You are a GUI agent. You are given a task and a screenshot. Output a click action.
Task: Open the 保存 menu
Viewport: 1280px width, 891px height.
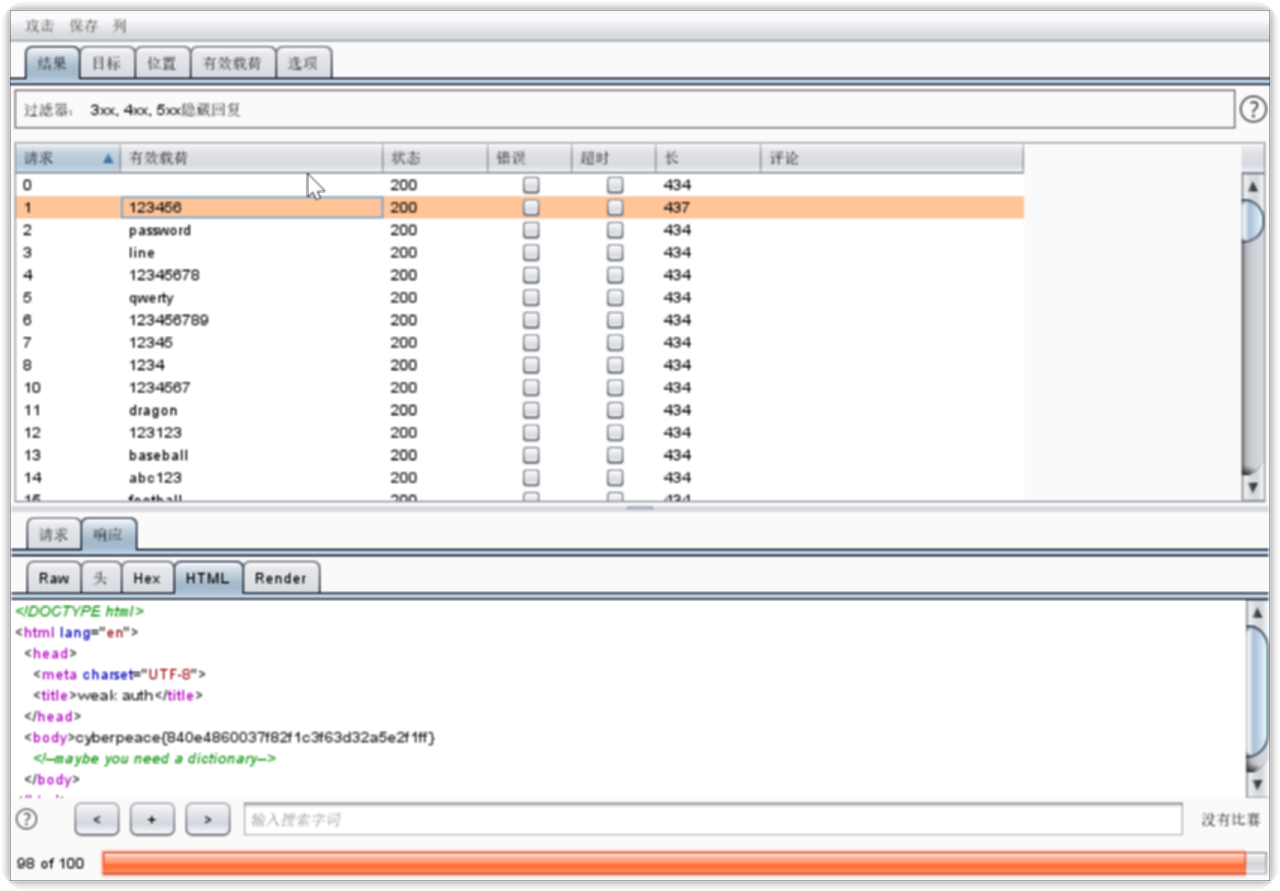[x=84, y=26]
